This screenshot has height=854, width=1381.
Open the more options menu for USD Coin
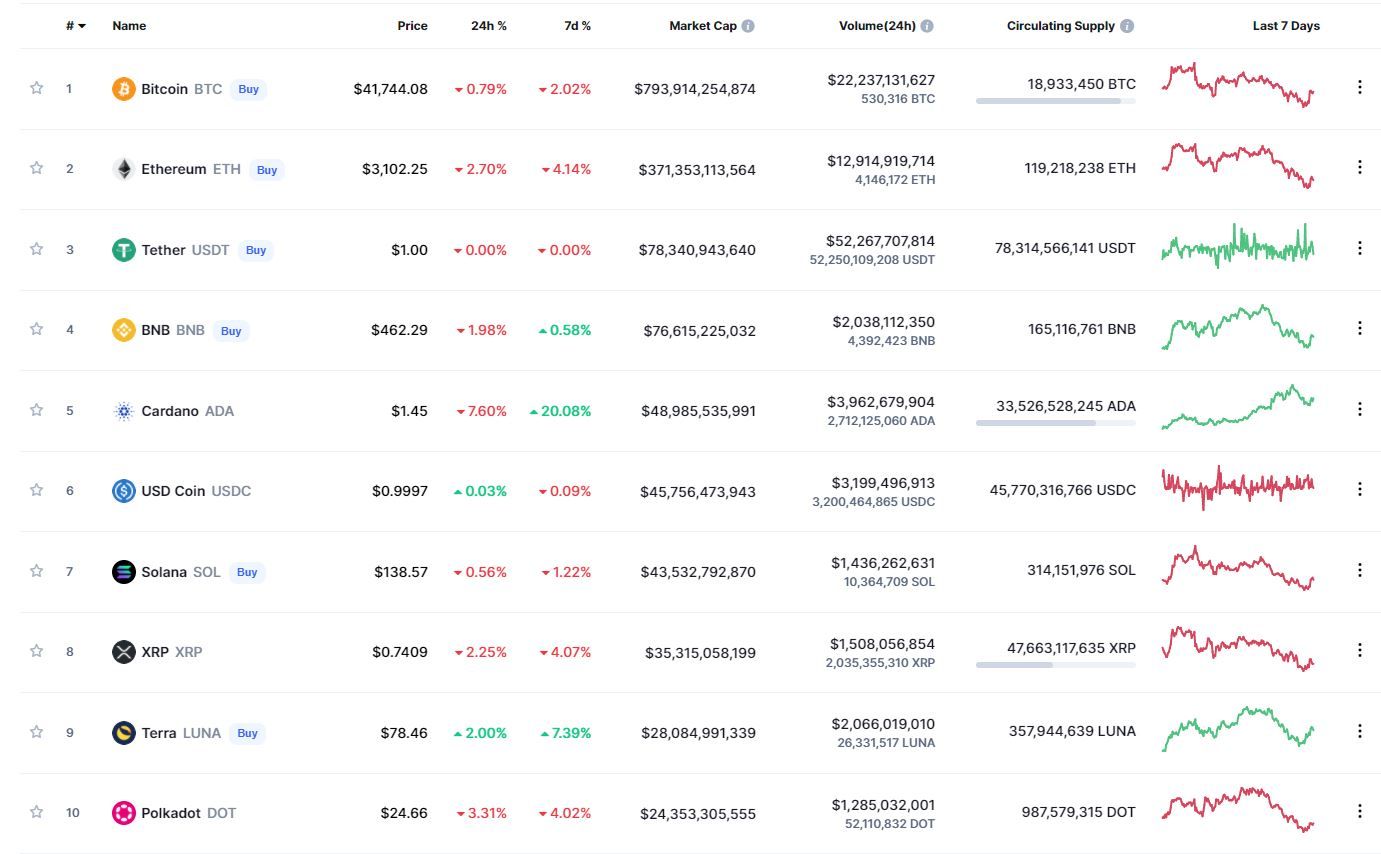[1359, 489]
